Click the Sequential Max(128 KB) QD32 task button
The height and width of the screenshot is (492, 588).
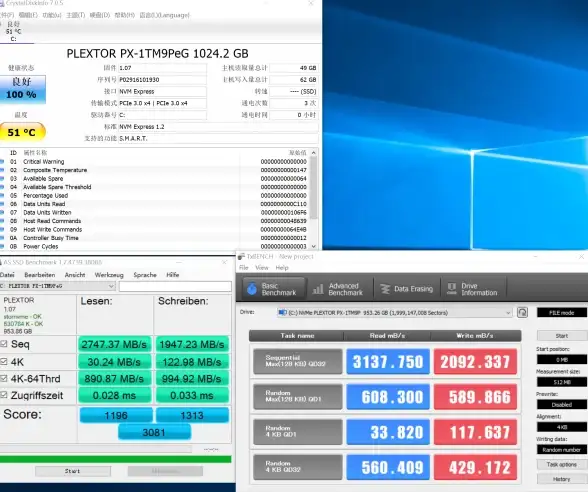point(298,361)
